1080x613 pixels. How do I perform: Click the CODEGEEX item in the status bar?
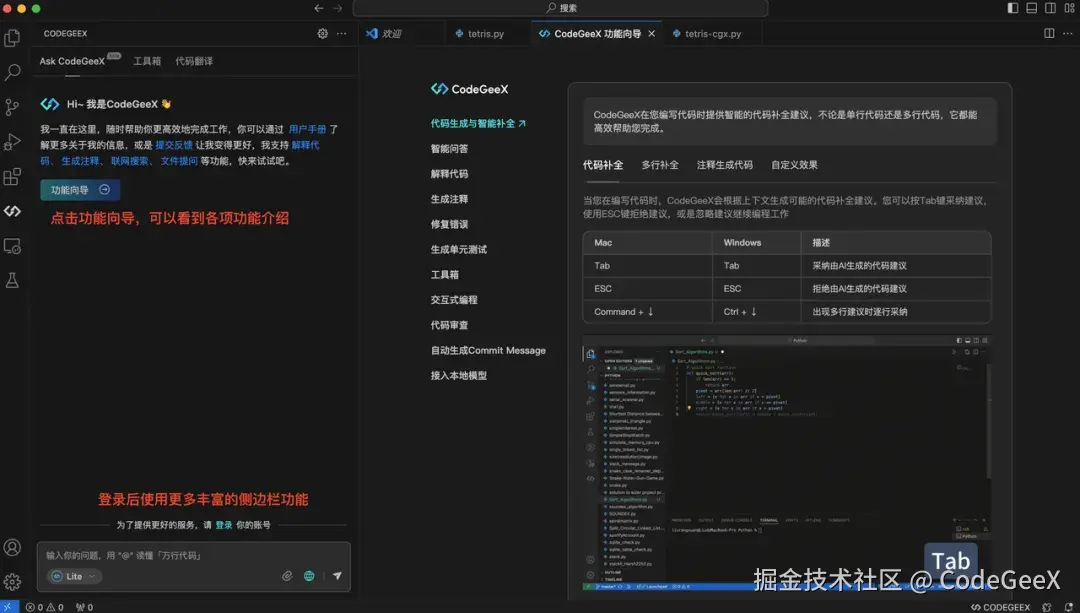click(x=1001, y=607)
